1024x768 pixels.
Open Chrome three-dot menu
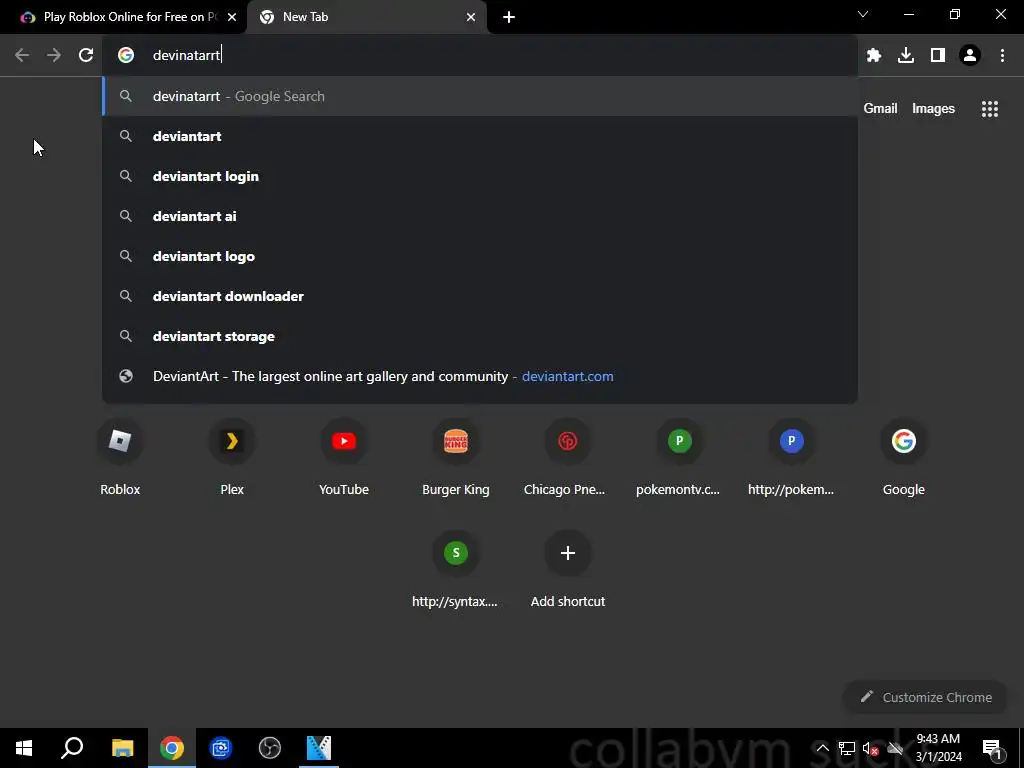click(x=1002, y=55)
